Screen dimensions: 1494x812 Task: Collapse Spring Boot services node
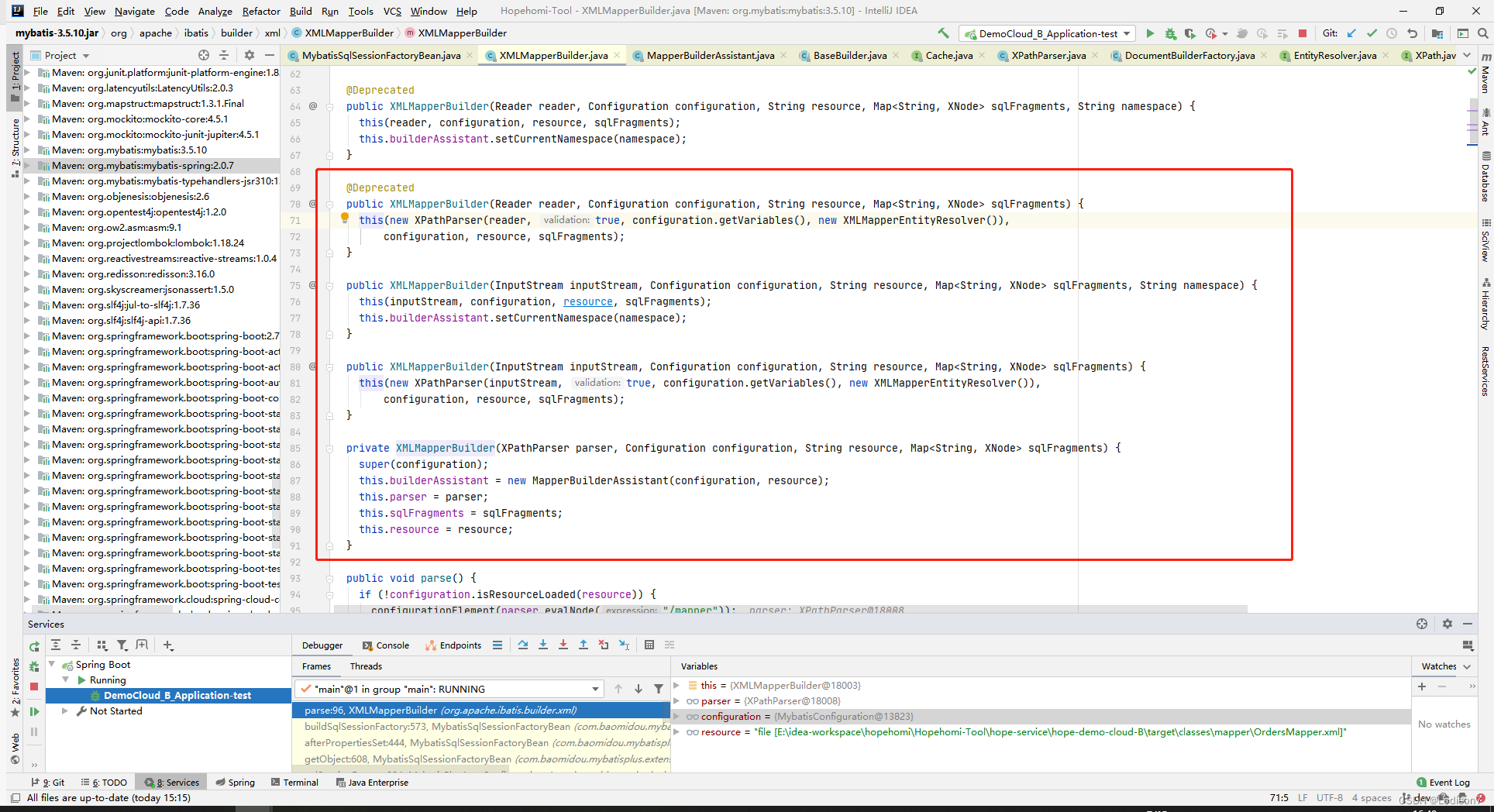pyautogui.click(x=52, y=664)
